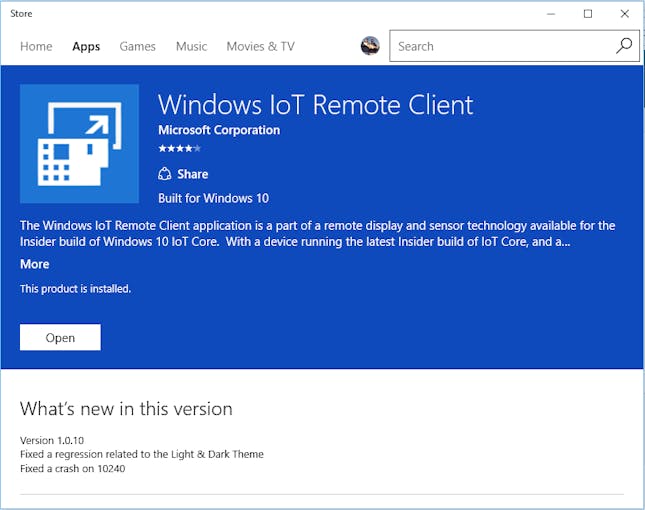Open the user account avatar
The image size is (645, 510).
point(370,46)
